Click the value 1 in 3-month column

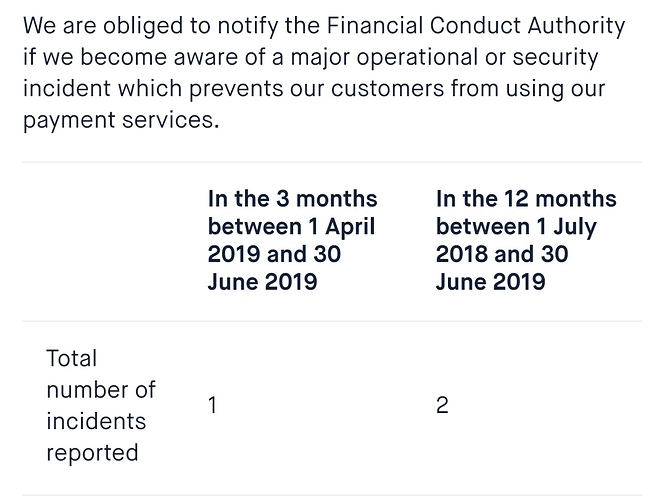212,405
